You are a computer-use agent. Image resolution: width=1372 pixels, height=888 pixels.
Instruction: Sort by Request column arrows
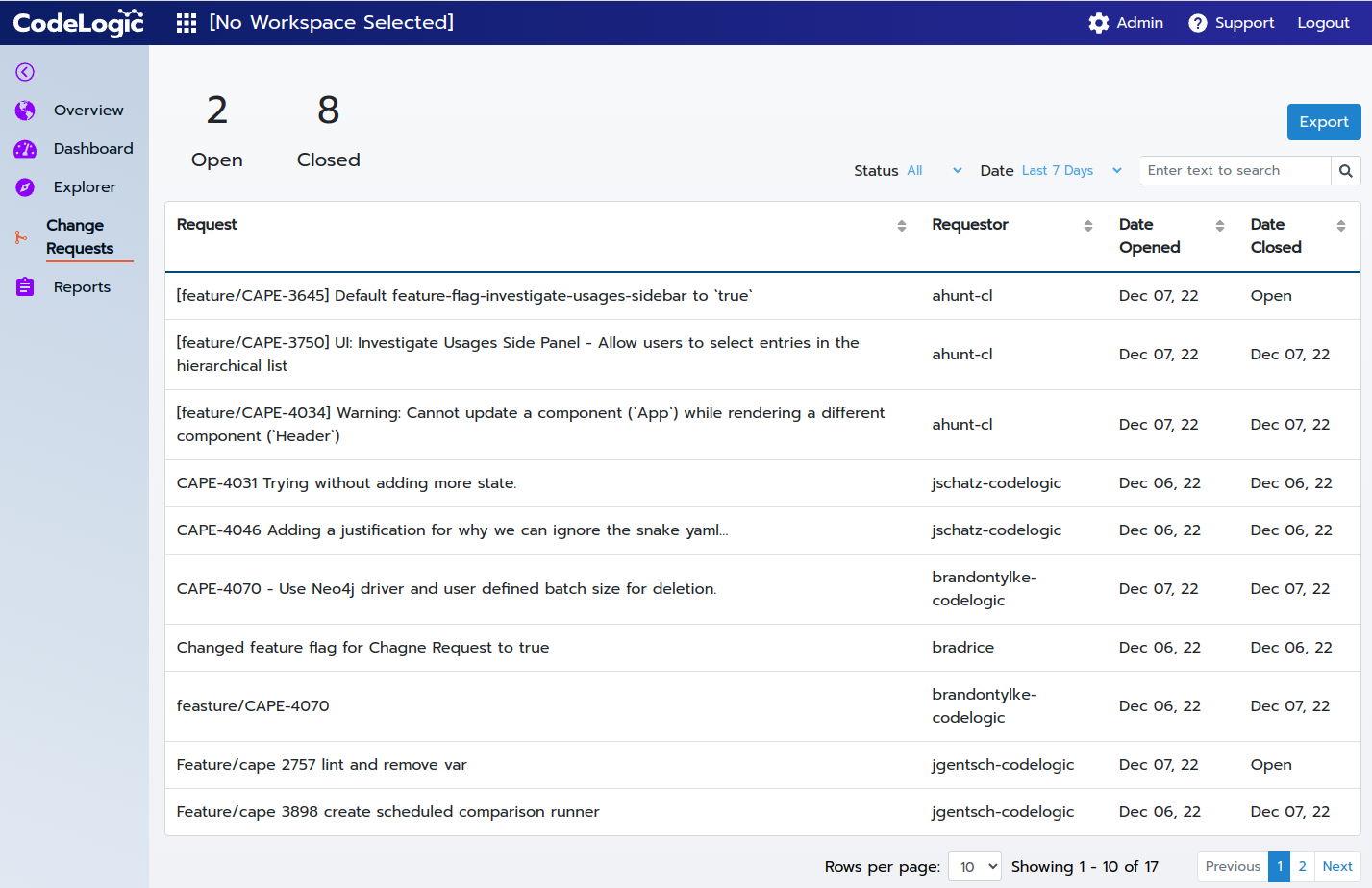(x=902, y=226)
